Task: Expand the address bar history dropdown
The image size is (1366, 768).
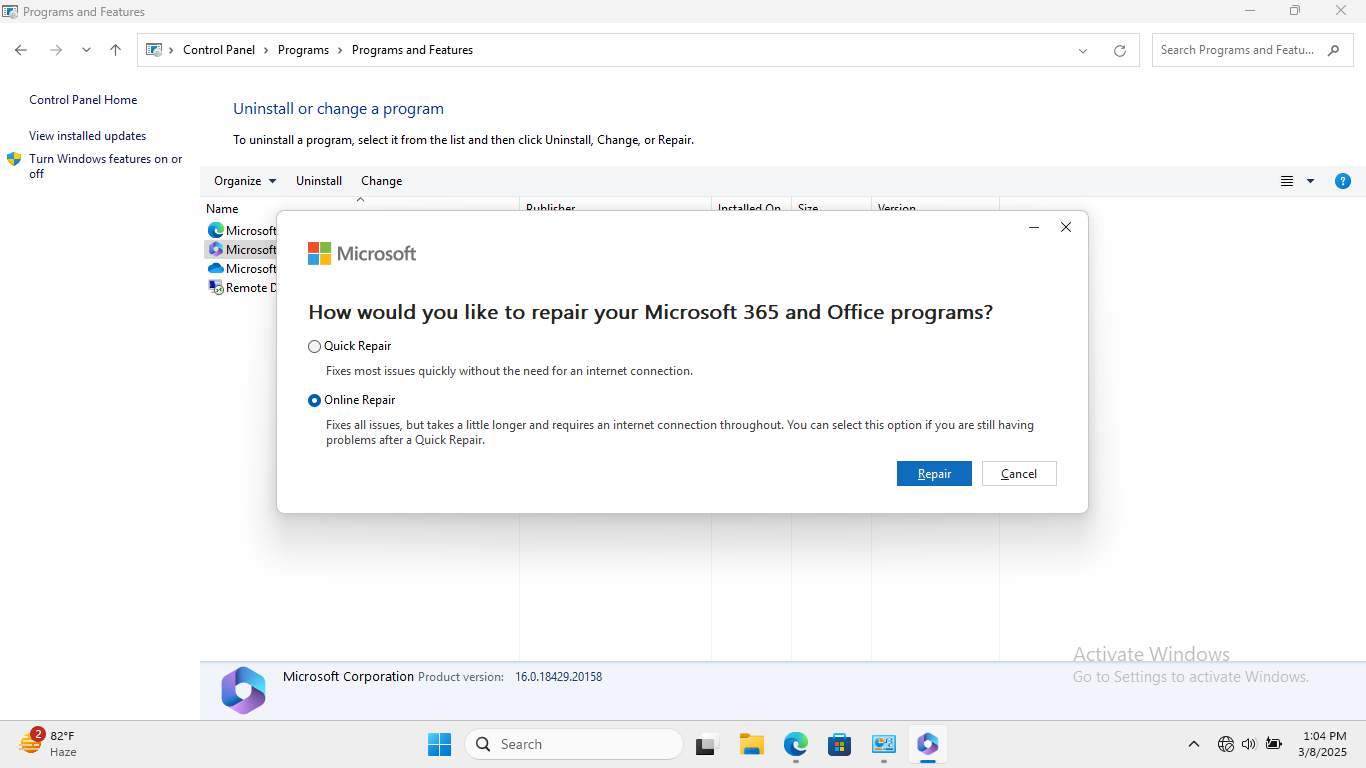Action: [x=1083, y=50]
